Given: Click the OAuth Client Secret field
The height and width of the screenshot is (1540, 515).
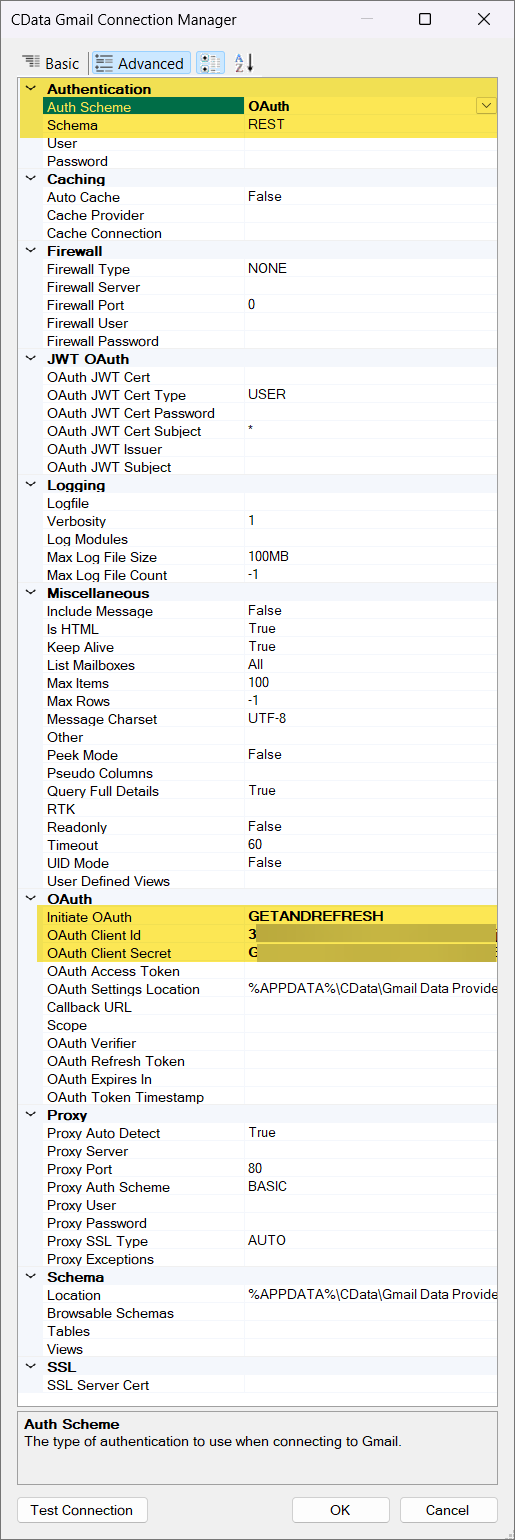Looking at the screenshot, I should [x=370, y=953].
